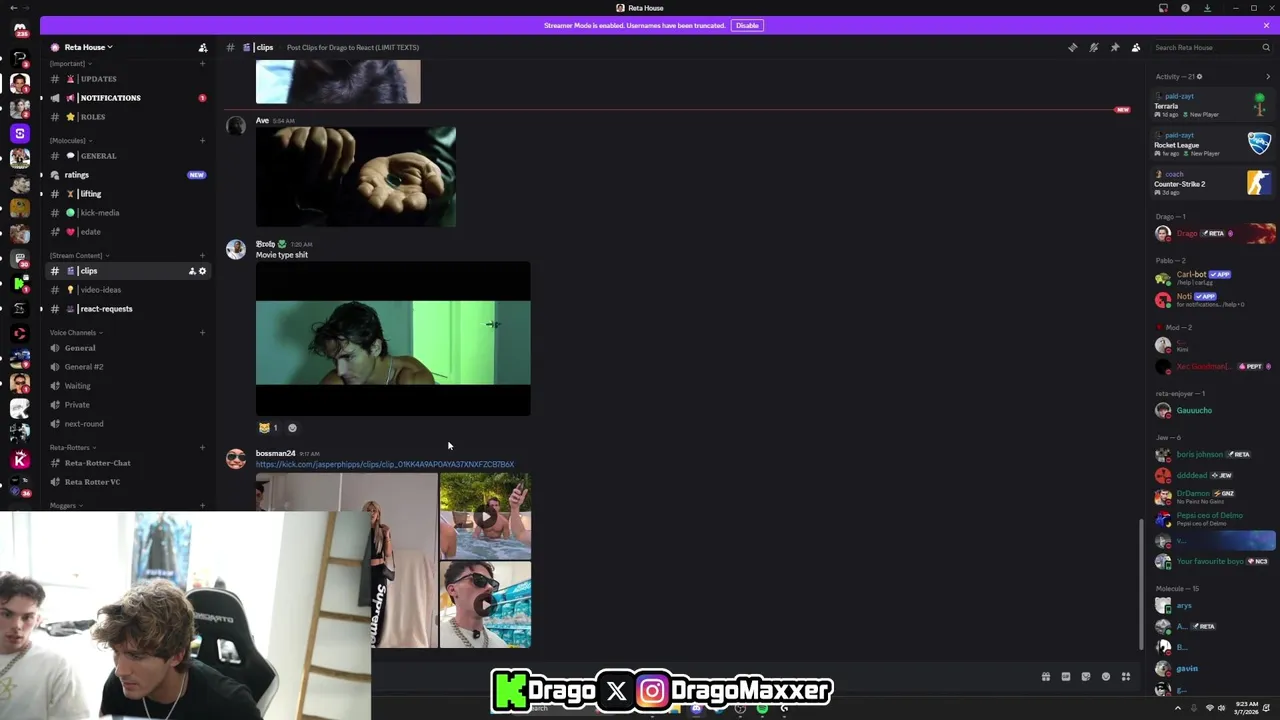1280x720 pixels.
Task: Open the ROLES channel
Action: tap(127, 117)
